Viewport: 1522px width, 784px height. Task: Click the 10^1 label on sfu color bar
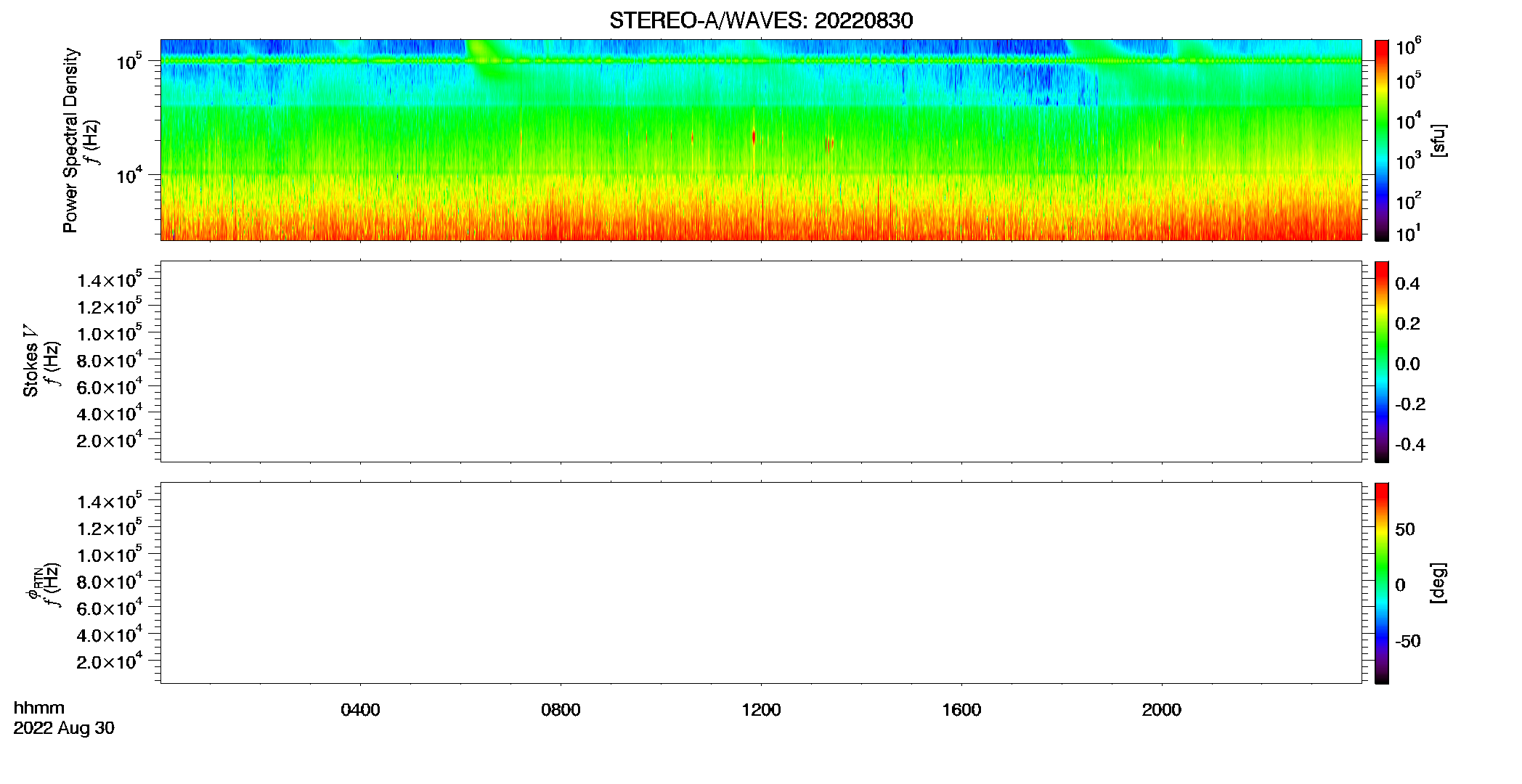coord(1409,233)
